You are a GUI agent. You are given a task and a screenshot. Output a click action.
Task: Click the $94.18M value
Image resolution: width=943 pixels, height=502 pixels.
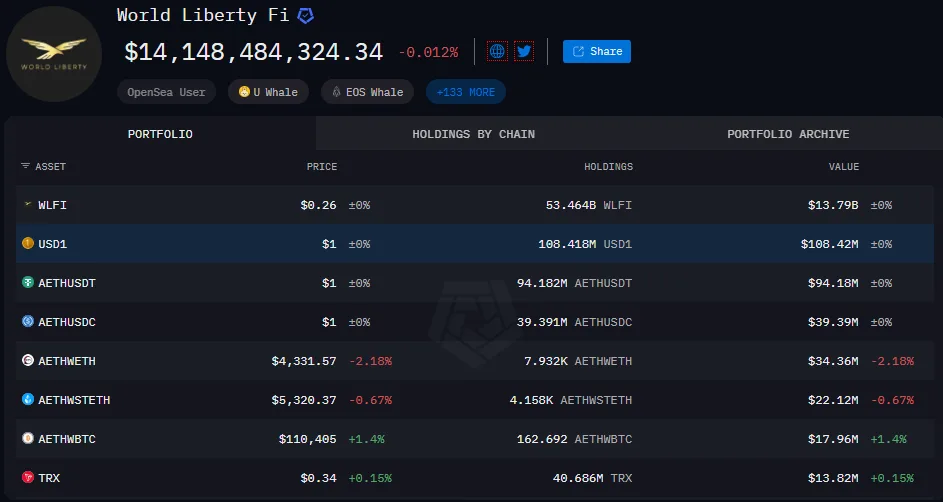tap(833, 283)
